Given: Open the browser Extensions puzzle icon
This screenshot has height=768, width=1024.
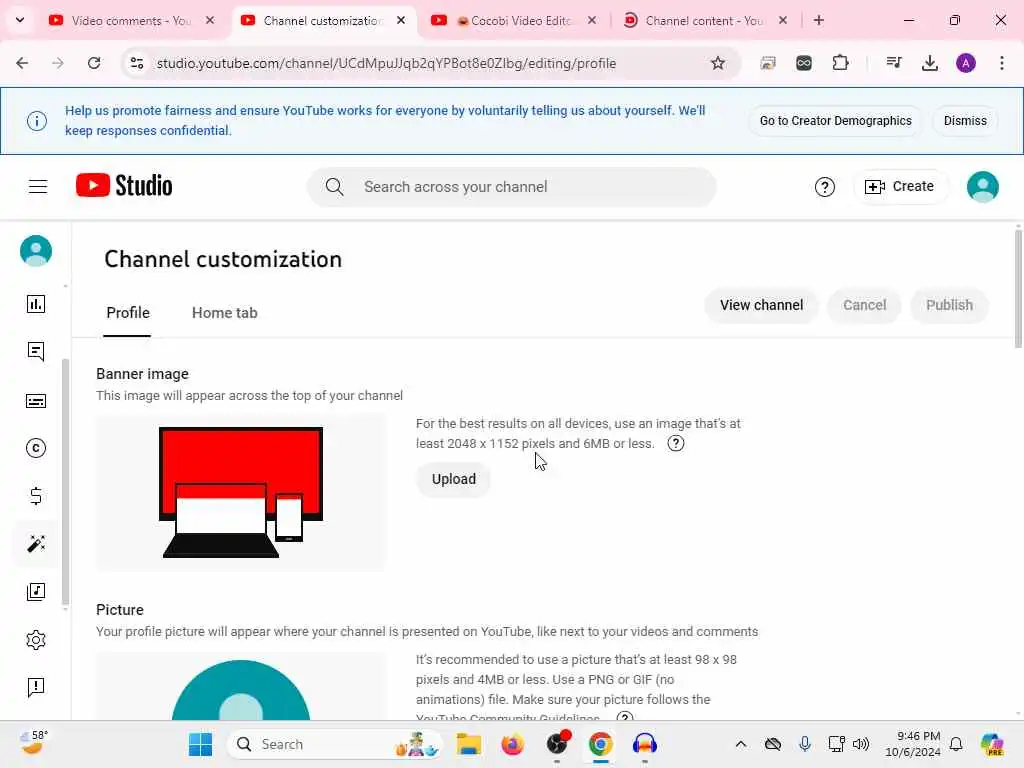Looking at the screenshot, I should click(x=840, y=63).
